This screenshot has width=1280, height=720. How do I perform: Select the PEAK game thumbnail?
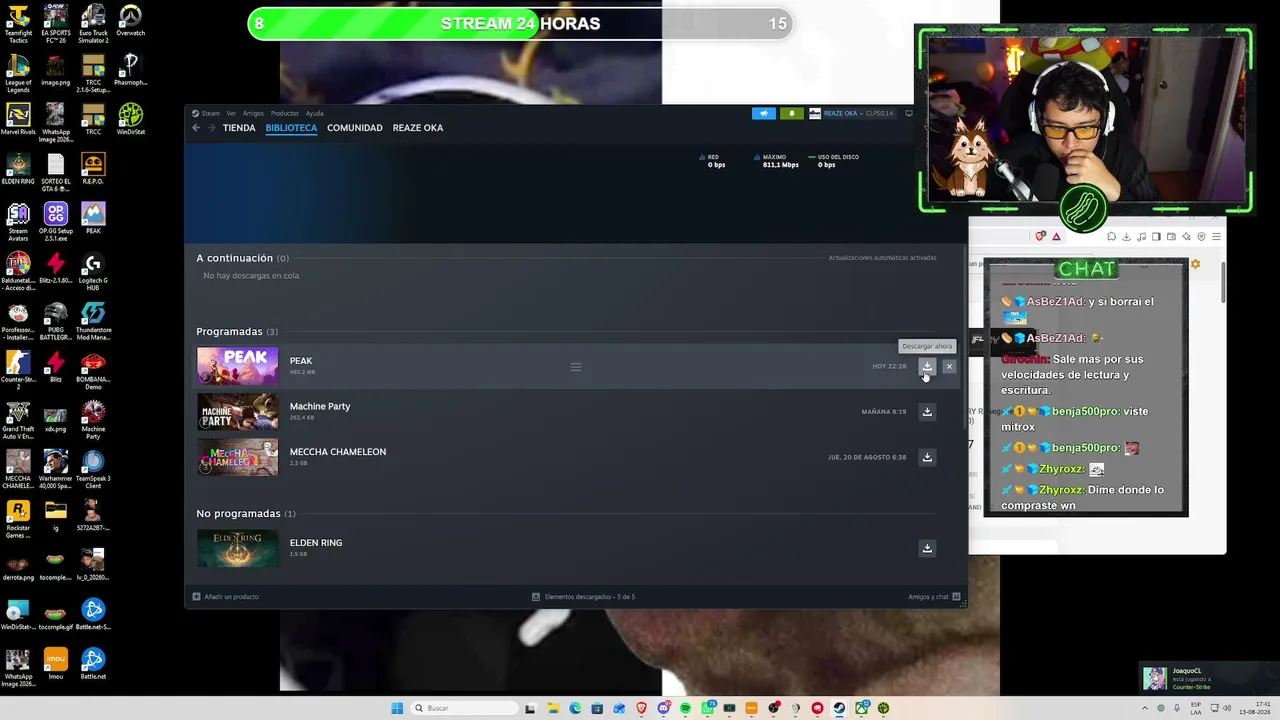pos(237,366)
